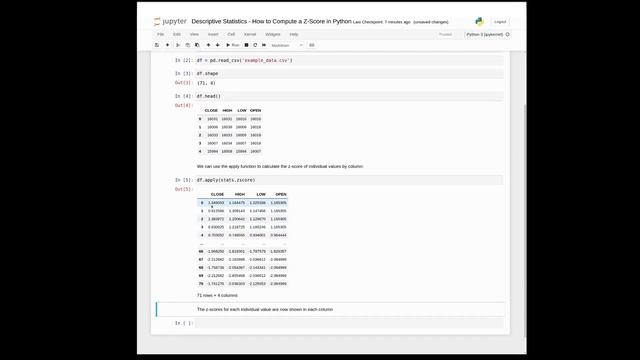Screen dimensions: 640x360
Task: Open the File menu
Action: coord(161,34)
